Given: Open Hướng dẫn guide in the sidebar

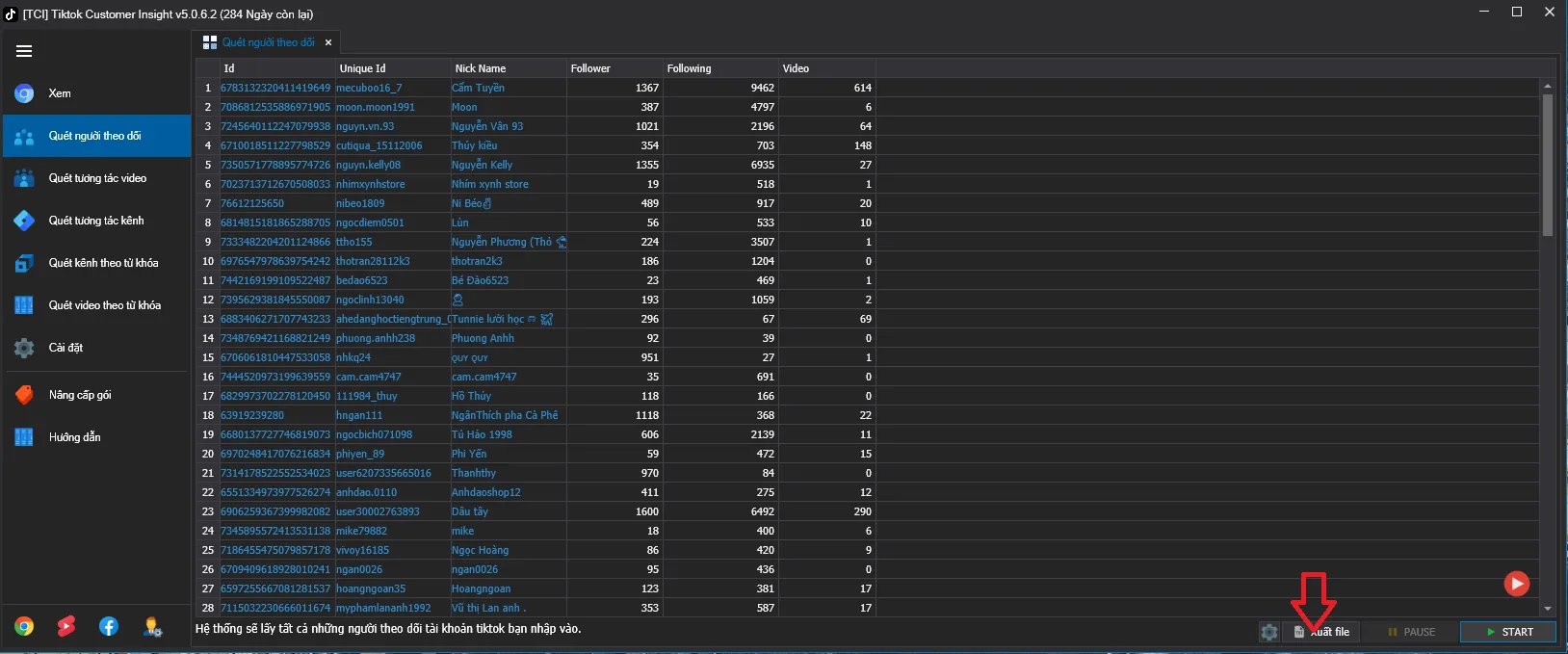Looking at the screenshot, I should [96, 437].
